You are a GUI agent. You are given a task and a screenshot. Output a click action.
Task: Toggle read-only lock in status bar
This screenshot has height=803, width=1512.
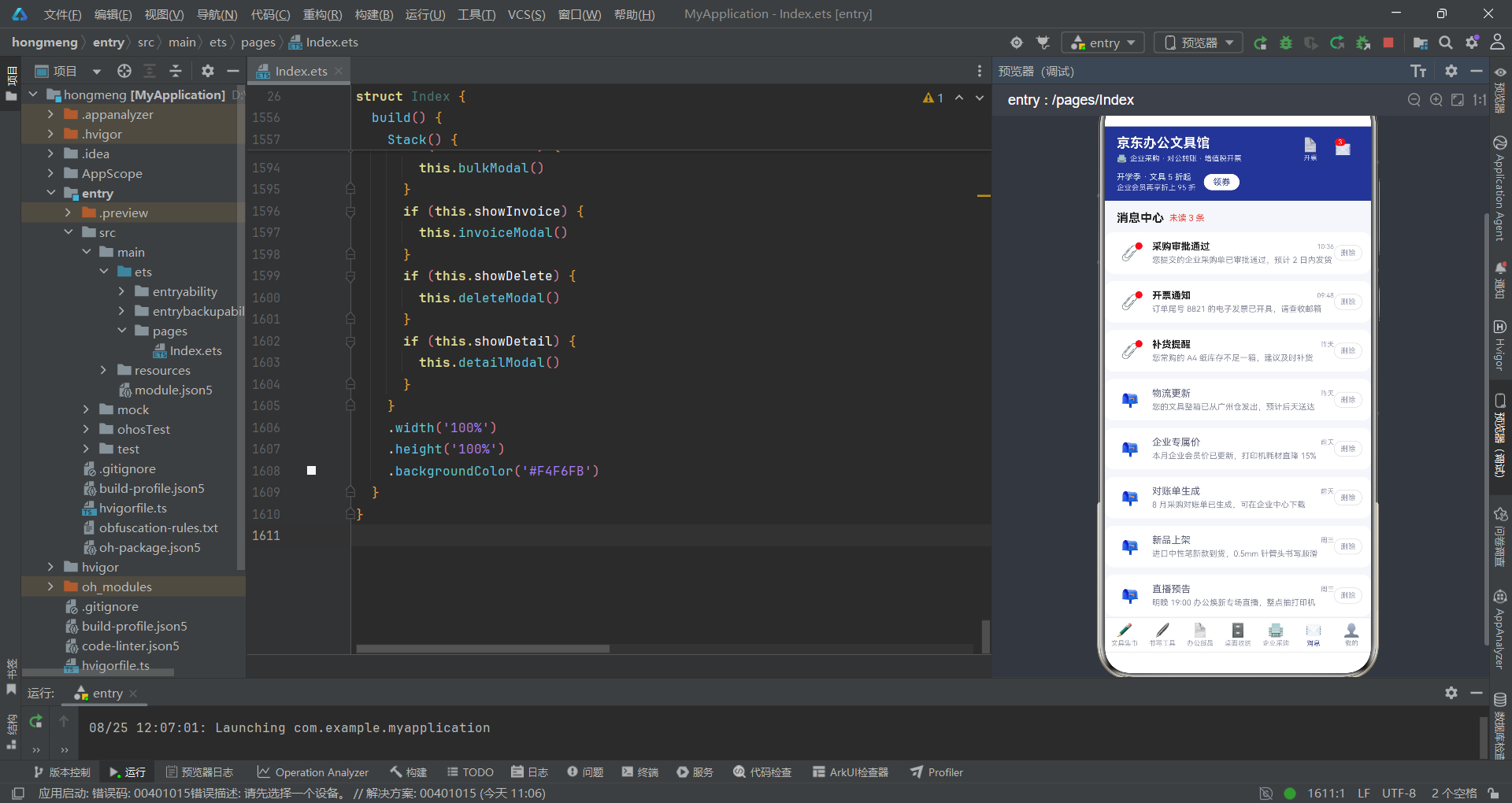1493,793
